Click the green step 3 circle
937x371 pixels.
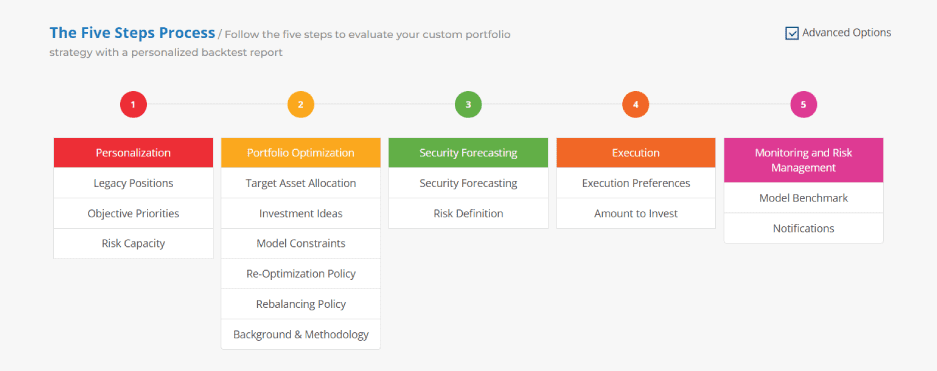pos(468,105)
